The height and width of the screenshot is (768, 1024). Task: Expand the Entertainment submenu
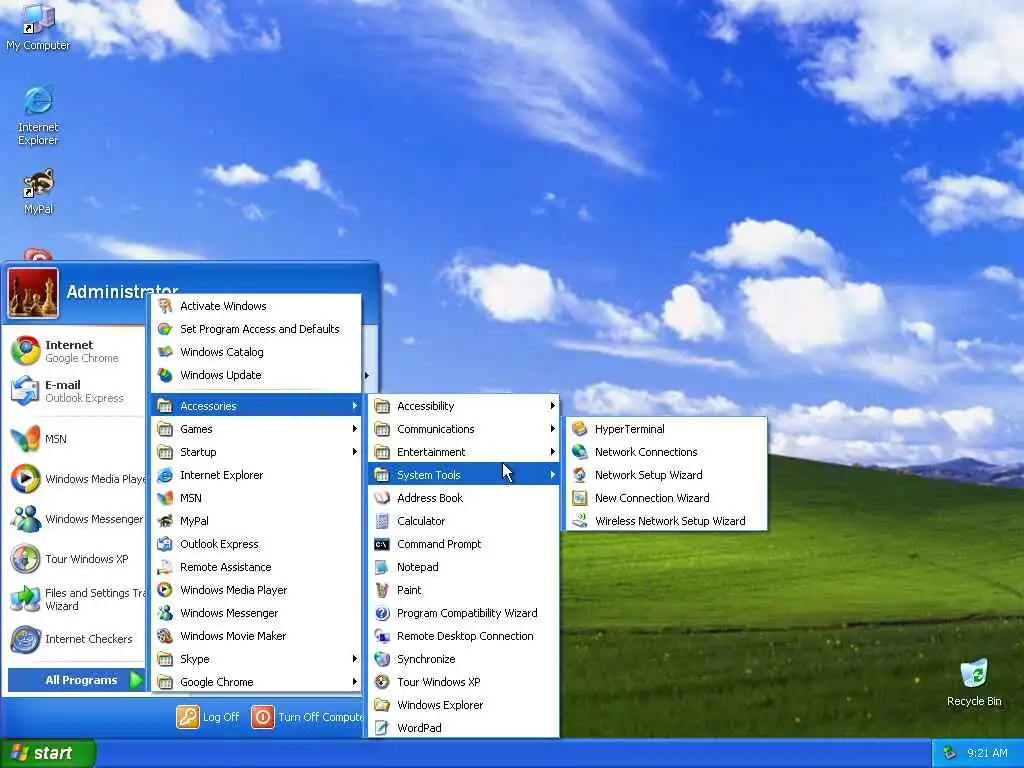pos(464,452)
